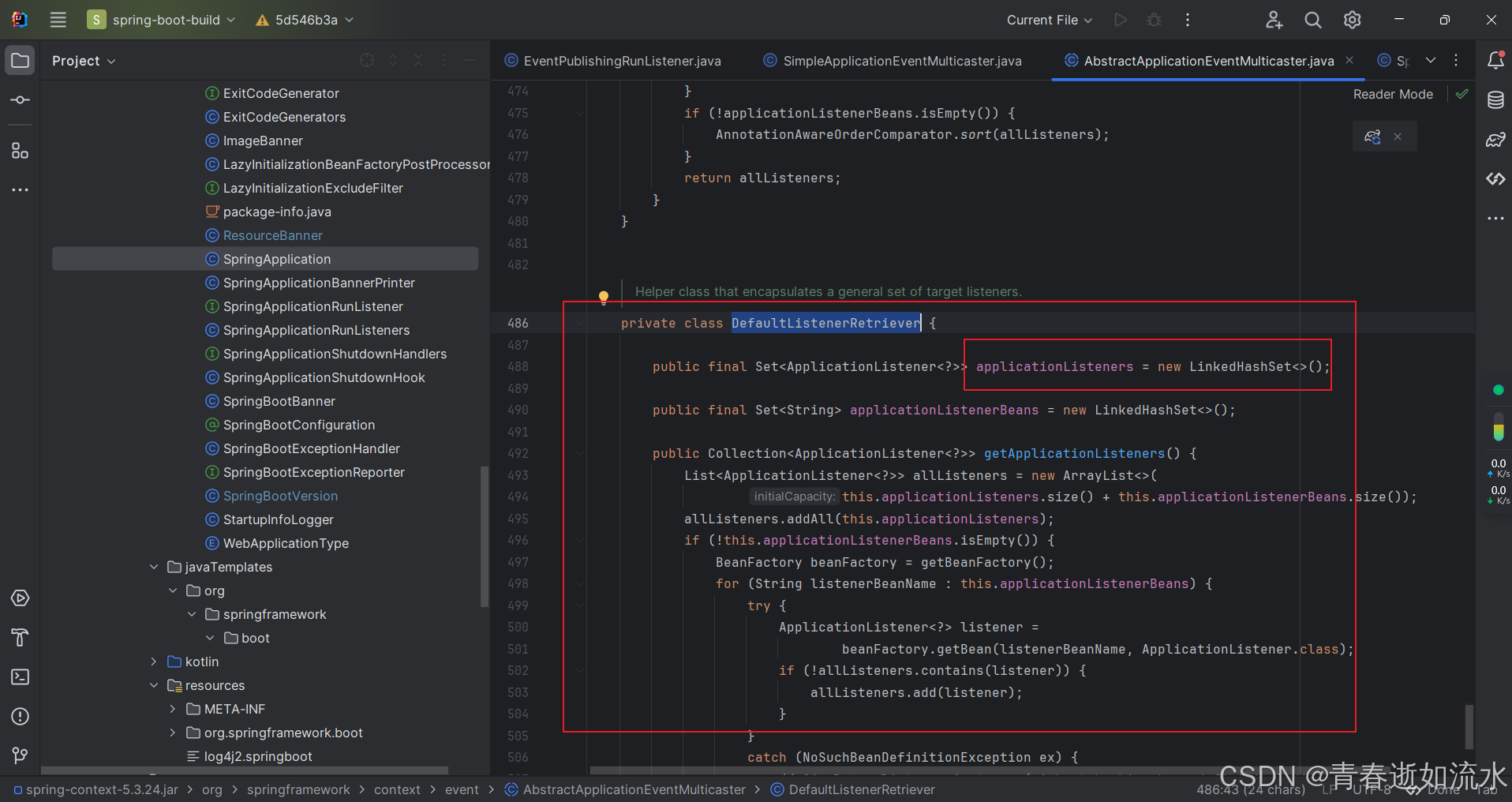Expand all in Project tree toolbar
Viewport: 1512px width, 802px height.
click(x=393, y=60)
